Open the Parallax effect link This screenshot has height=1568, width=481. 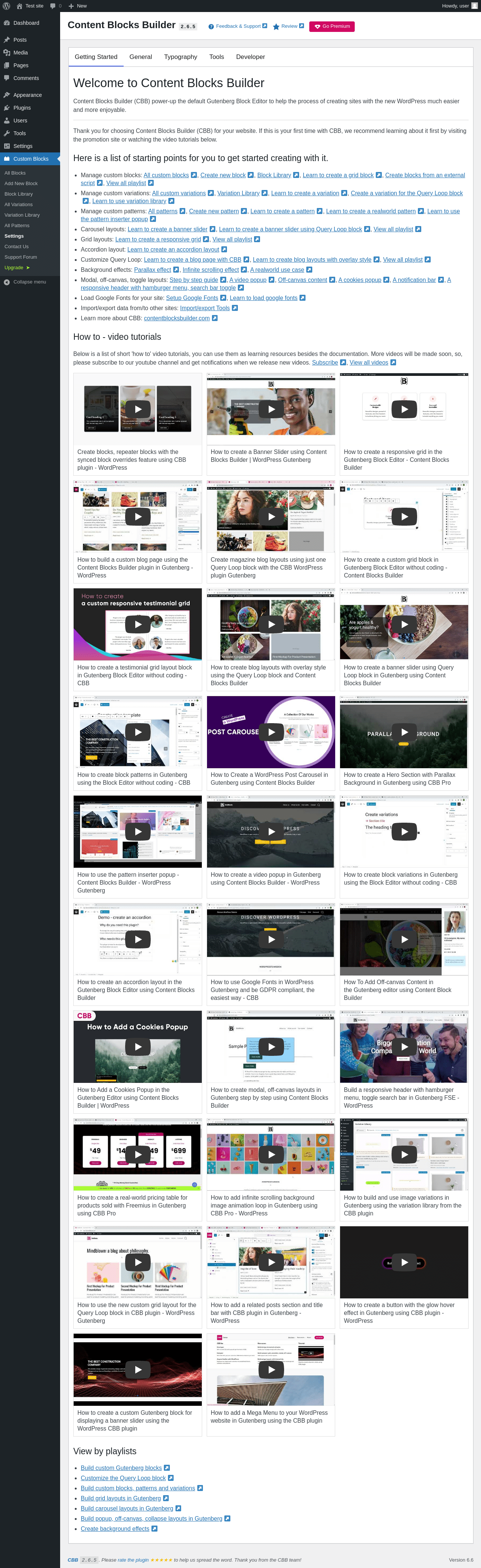point(152,270)
